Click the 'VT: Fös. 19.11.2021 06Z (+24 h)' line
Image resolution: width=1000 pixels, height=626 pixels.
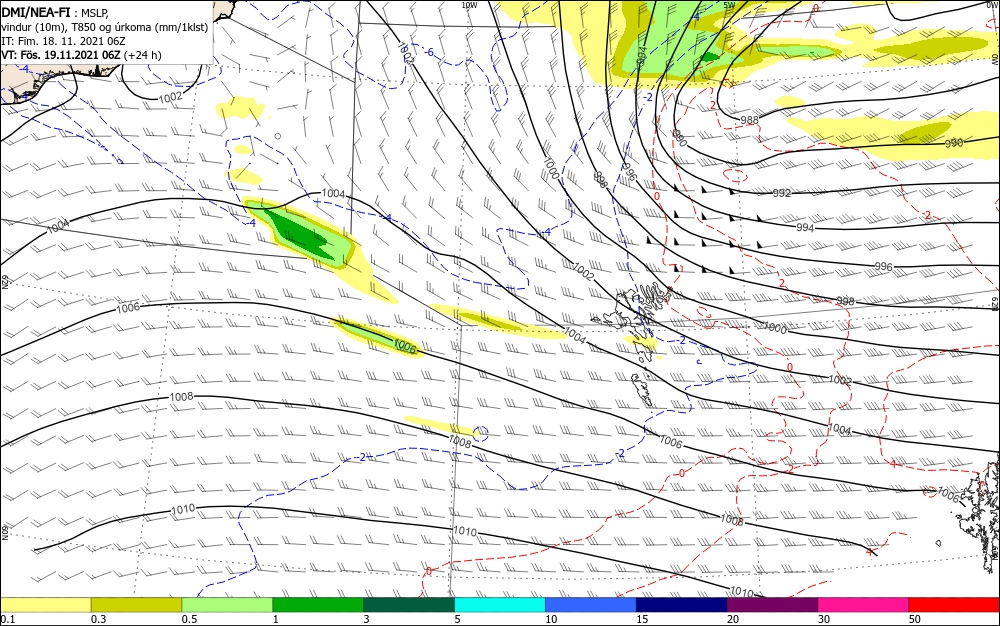coord(82,55)
